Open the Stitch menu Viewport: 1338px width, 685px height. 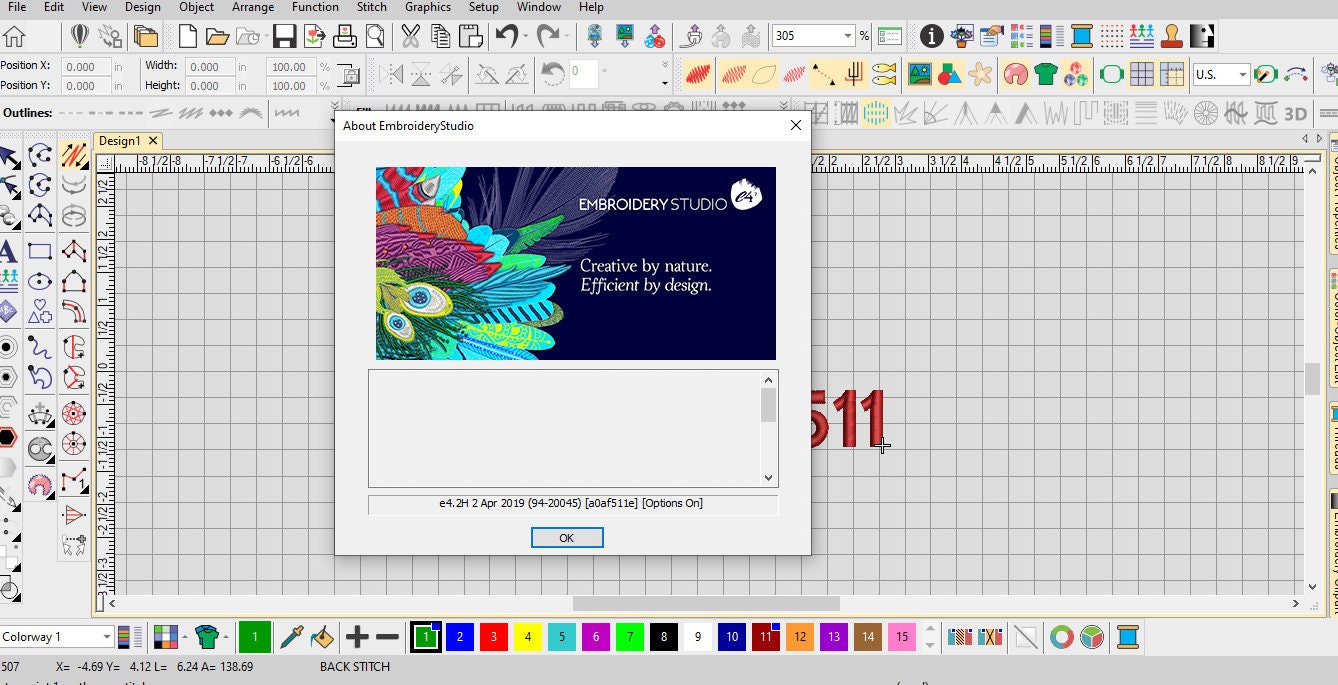(x=371, y=7)
